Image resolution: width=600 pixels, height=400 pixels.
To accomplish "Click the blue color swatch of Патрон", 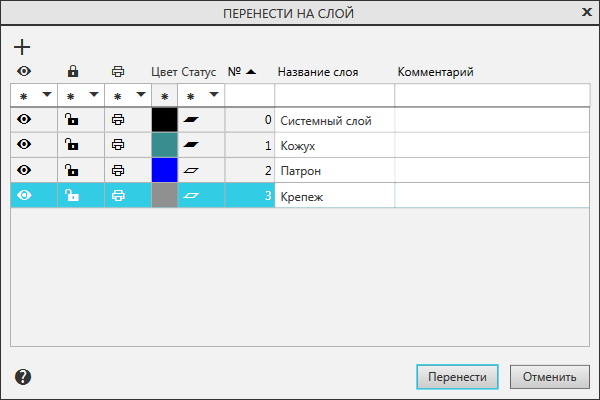I will tap(164, 170).
